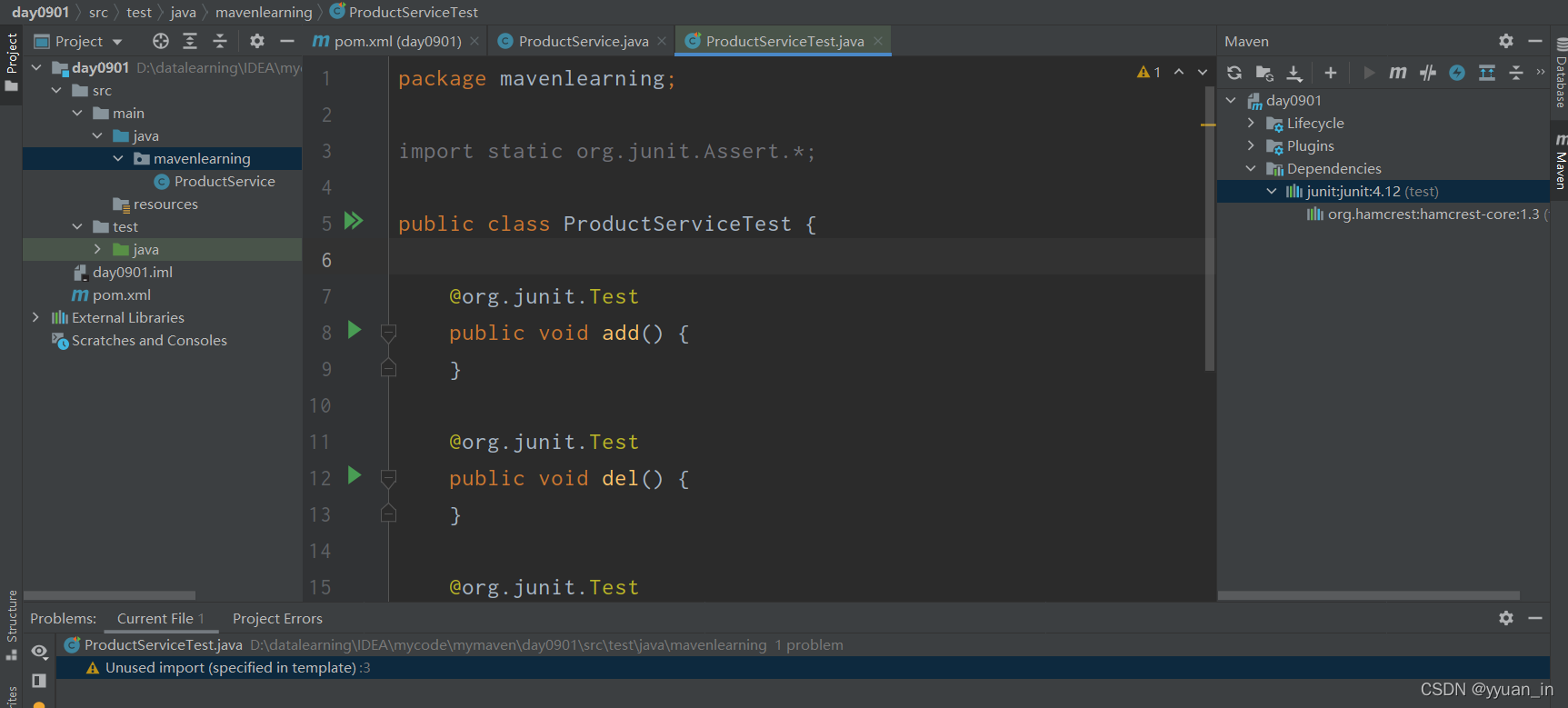Add a Maven project with plus icon
Viewport: 1568px width, 708px height.
1331,73
